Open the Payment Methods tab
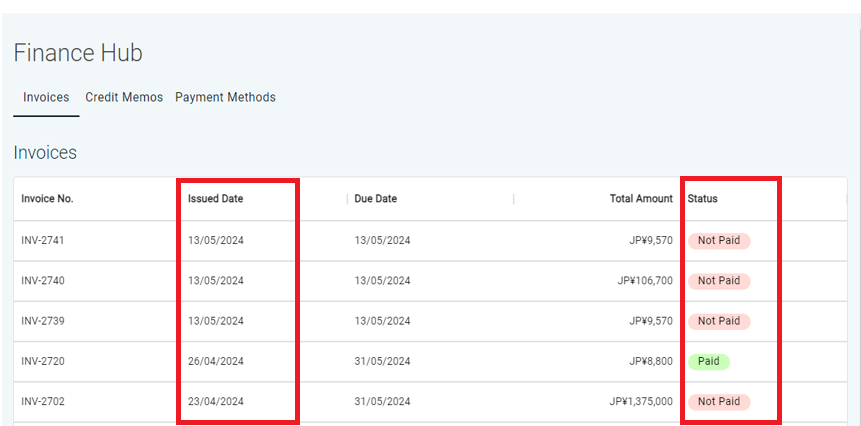The image size is (861, 426). coord(225,97)
